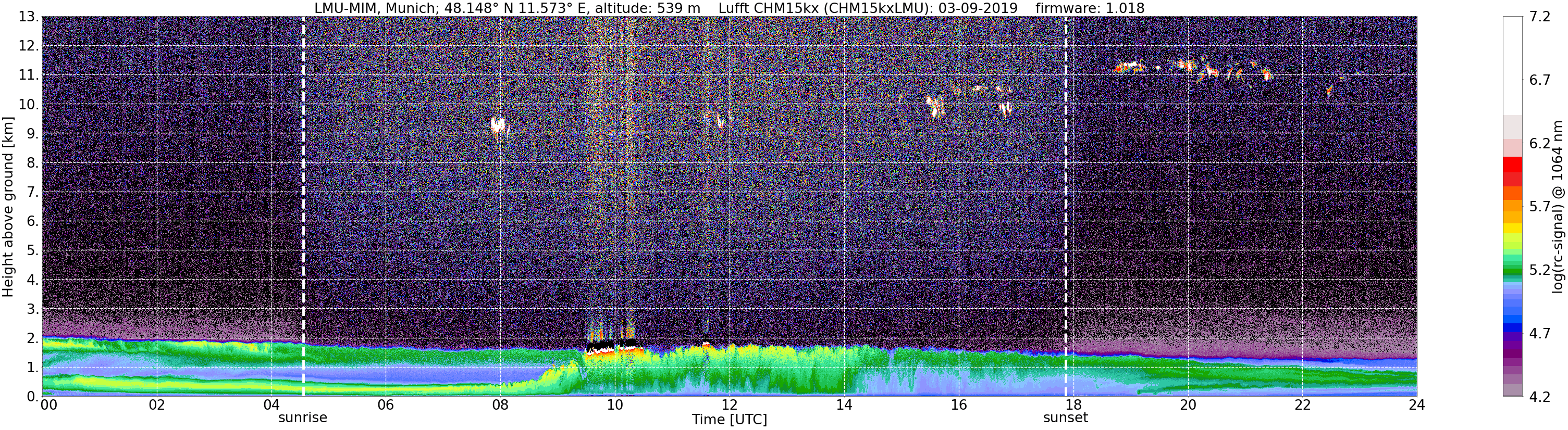Click the time-axis tick label 10
This screenshot has width=1568, height=430.
615,405
